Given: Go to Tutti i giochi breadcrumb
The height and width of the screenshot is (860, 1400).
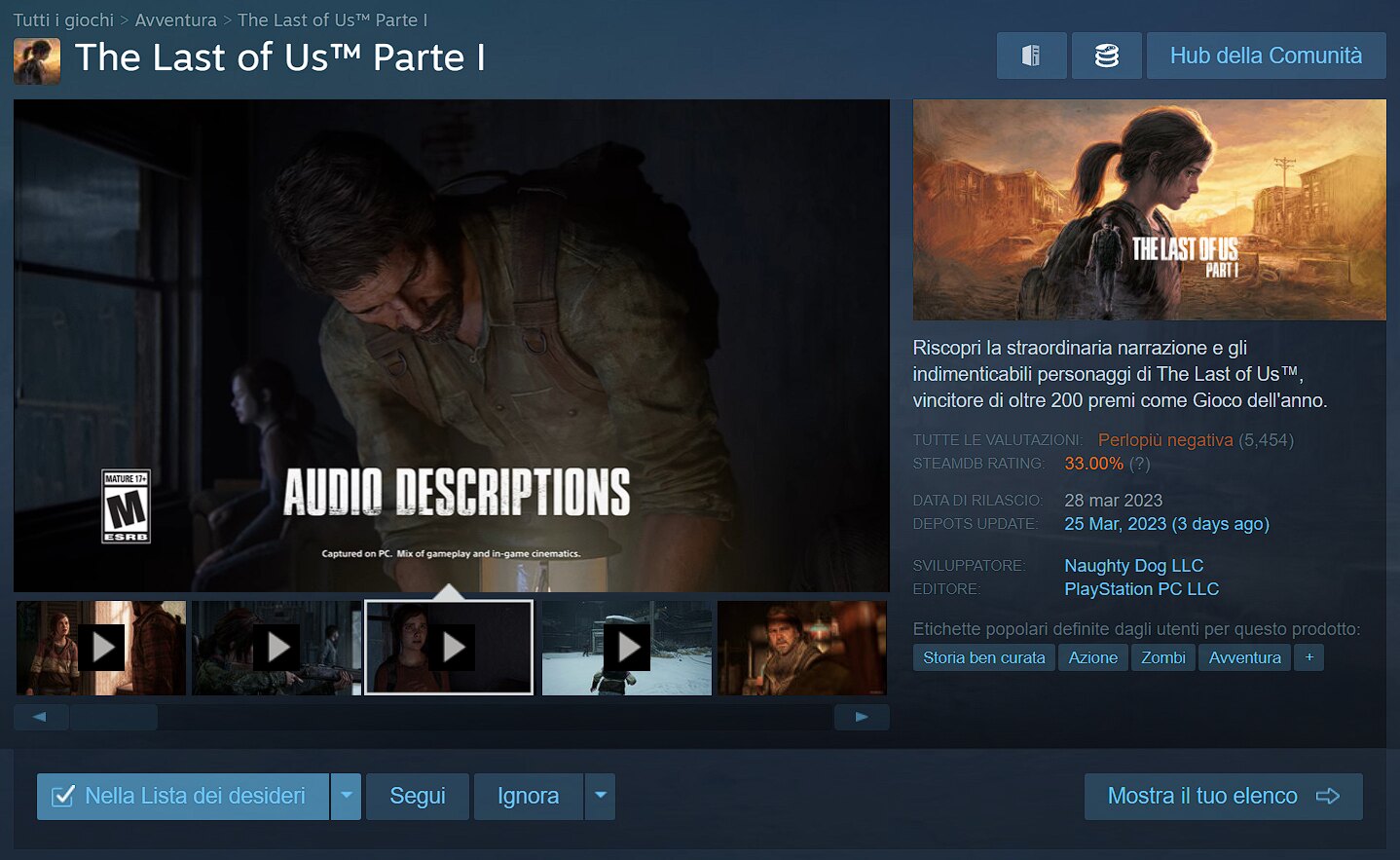Looking at the screenshot, I should 63,19.
